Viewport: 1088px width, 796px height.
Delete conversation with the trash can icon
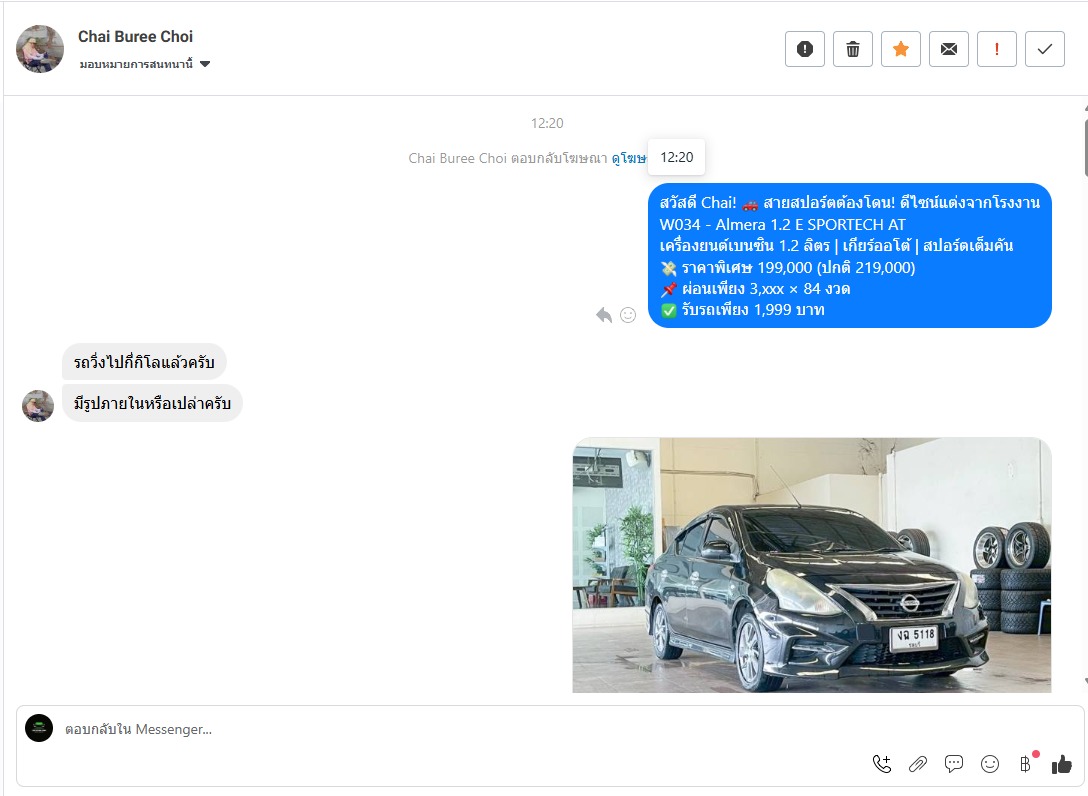tap(853, 49)
